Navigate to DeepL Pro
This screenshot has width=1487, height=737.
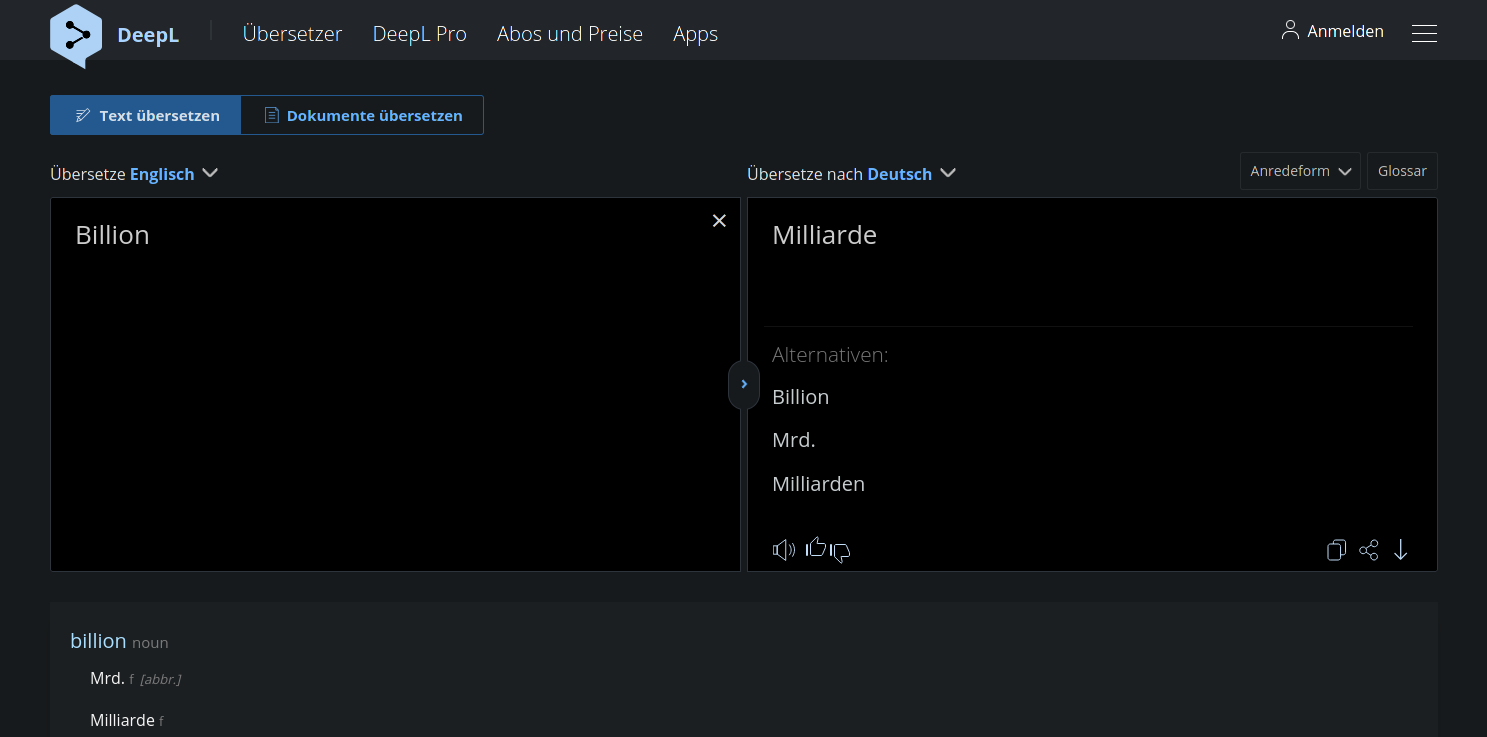pyautogui.click(x=419, y=33)
